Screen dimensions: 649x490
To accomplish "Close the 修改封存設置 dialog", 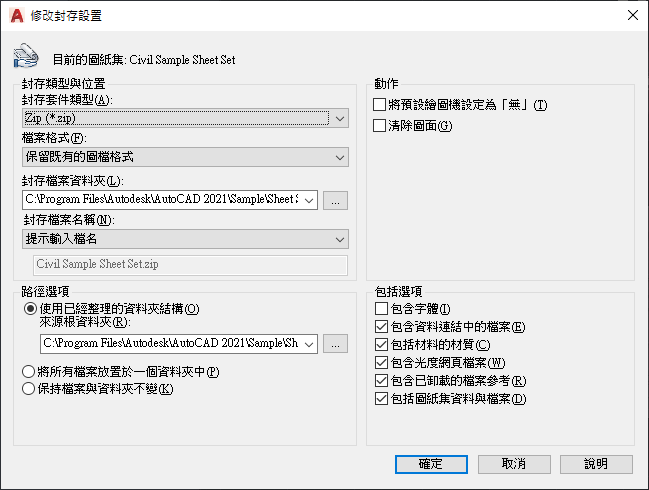I will click(632, 15).
